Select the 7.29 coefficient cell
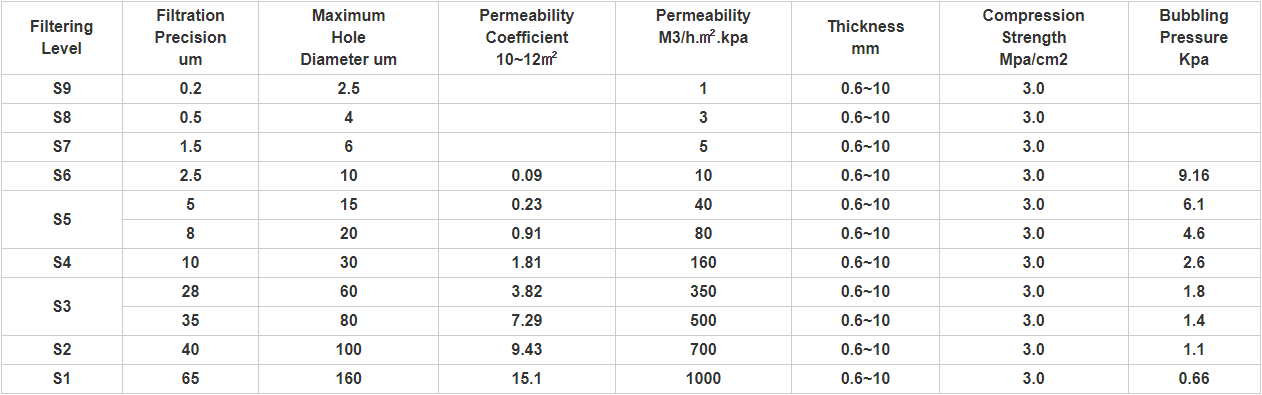This screenshot has height=395, width=1262. click(x=527, y=321)
